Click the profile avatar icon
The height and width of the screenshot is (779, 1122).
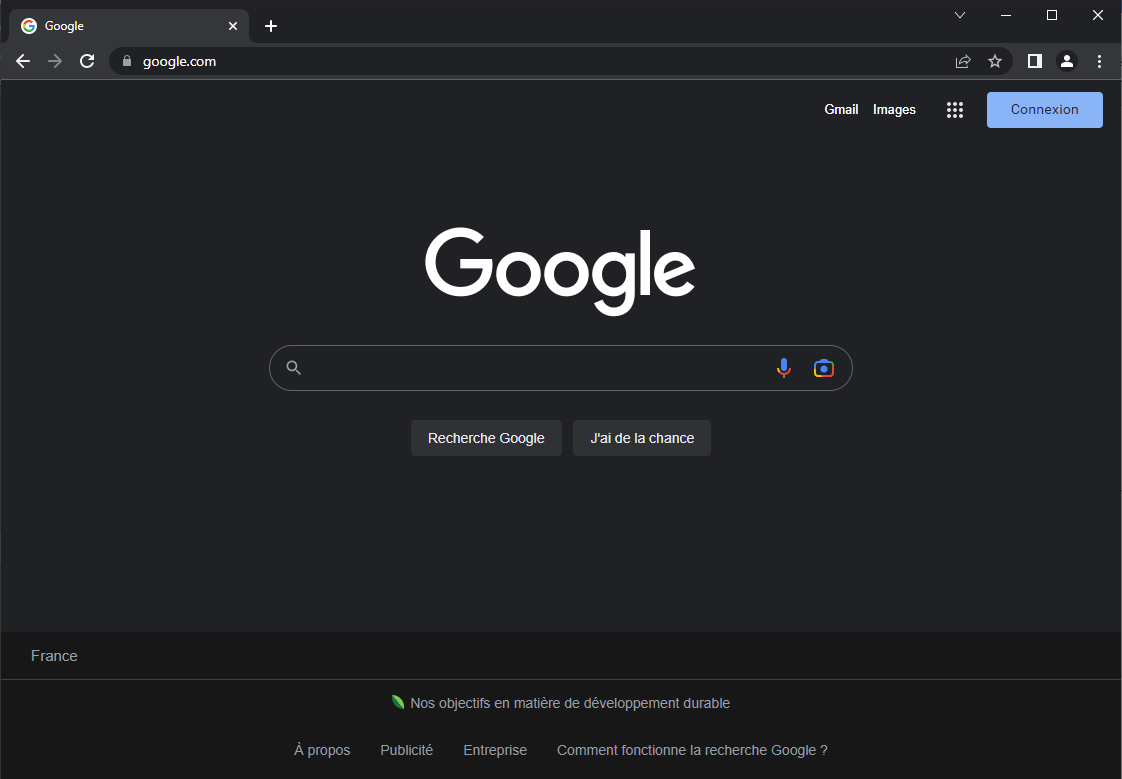click(1066, 61)
